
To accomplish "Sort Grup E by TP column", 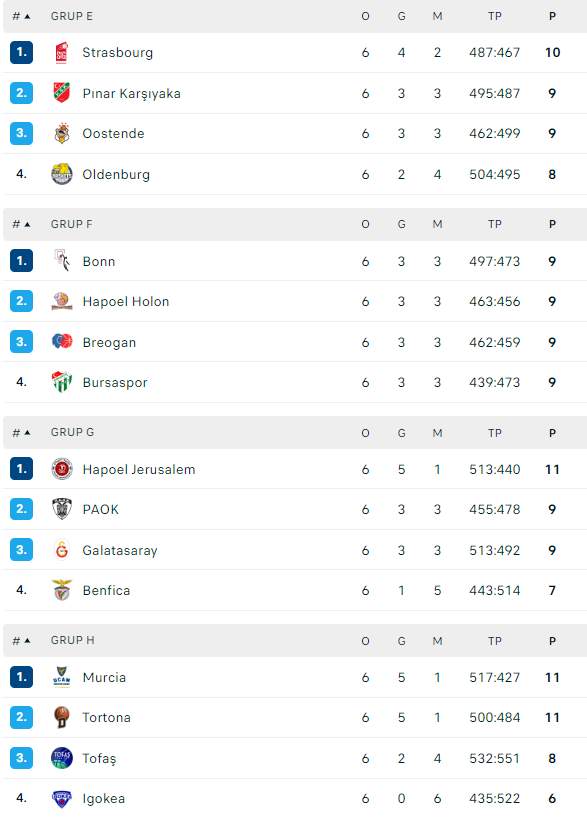I will click(495, 16).
